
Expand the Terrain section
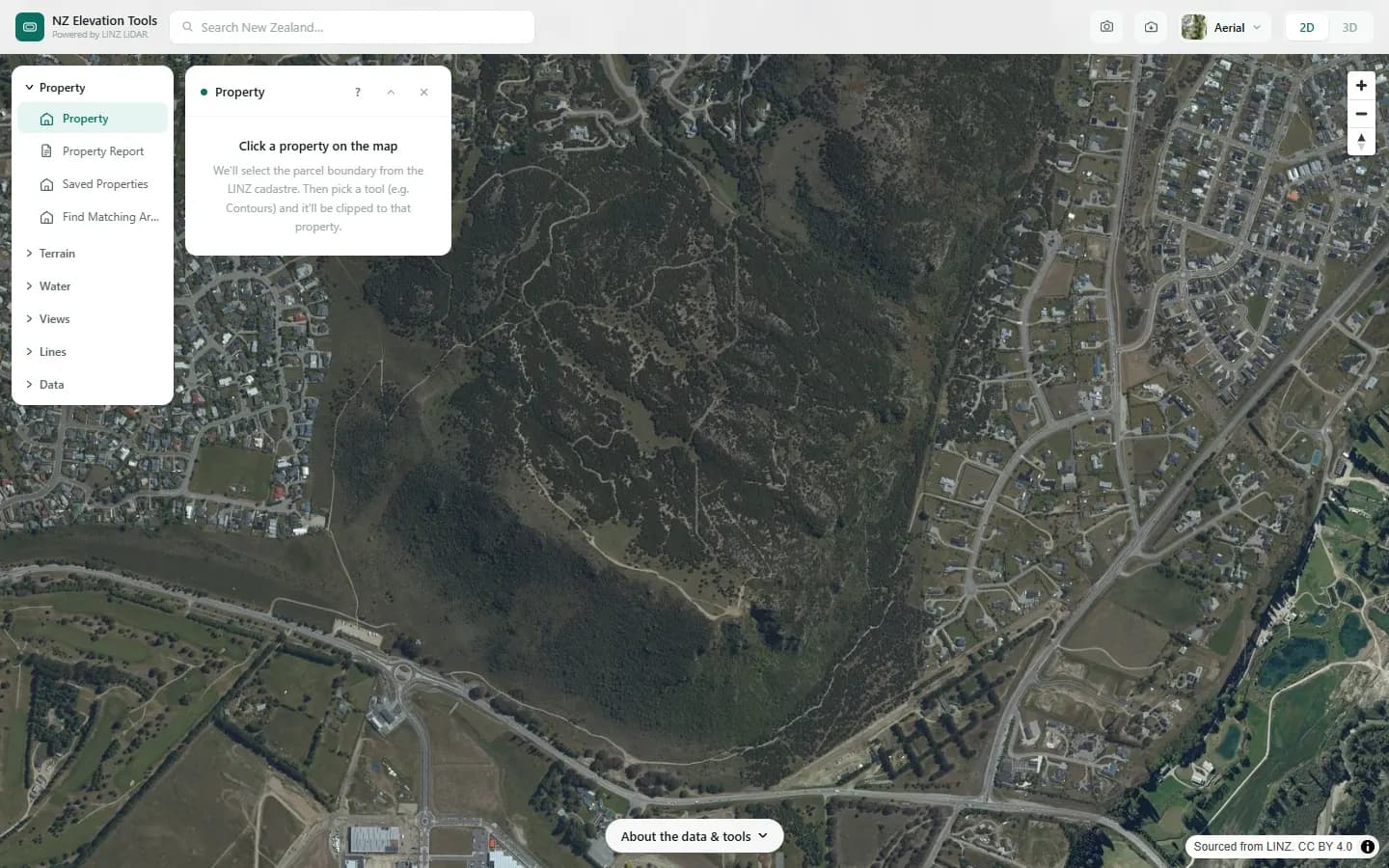(93, 254)
